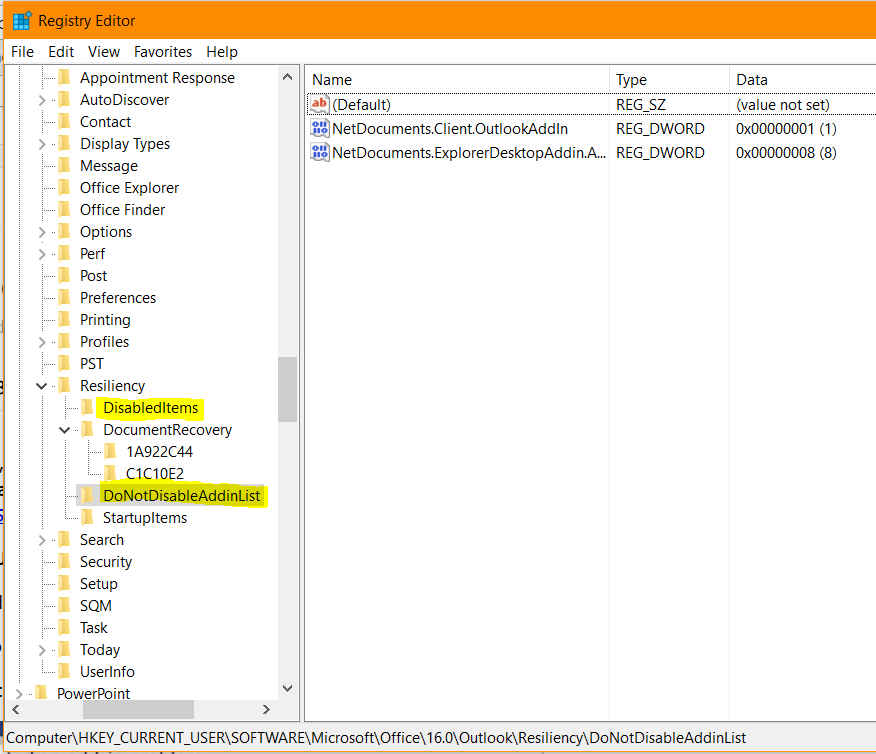The image size is (876, 754).
Task: Expand the Search node
Action: [x=42, y=539]
